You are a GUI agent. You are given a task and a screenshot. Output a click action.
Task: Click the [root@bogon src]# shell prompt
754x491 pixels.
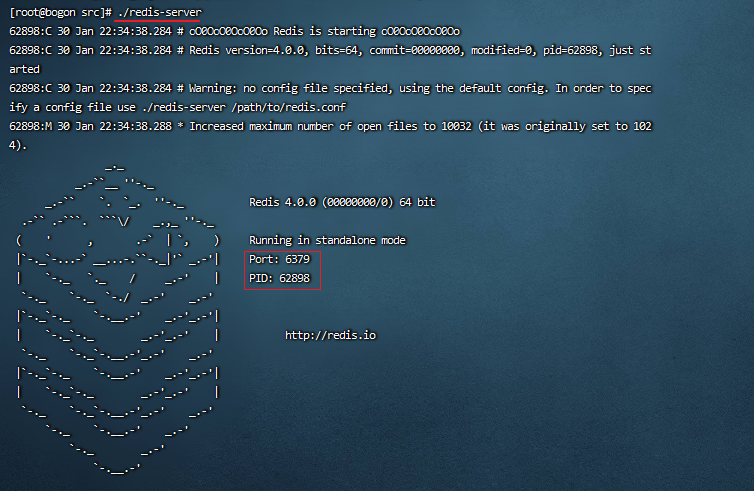click(59, 11)
